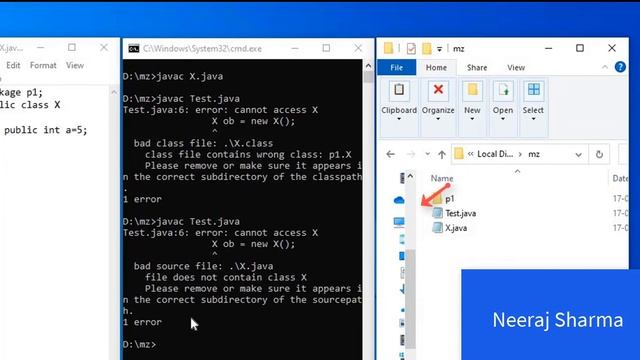Open the recent locations dropdown arrow
Image resolution: width=640 pixels, height=360 pixels.
click(x=427, y=154)
